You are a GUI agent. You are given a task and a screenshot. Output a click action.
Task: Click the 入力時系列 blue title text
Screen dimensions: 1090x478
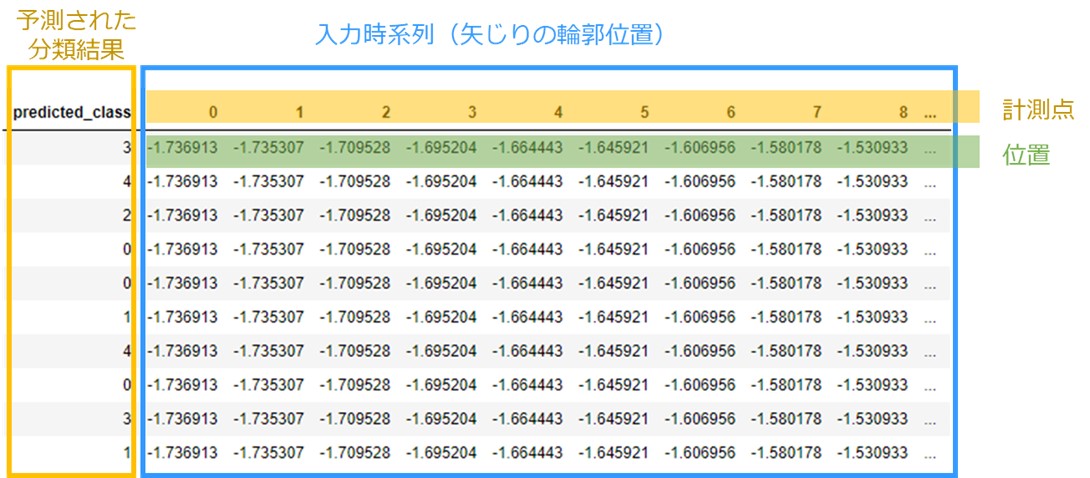tap(490, 34)
